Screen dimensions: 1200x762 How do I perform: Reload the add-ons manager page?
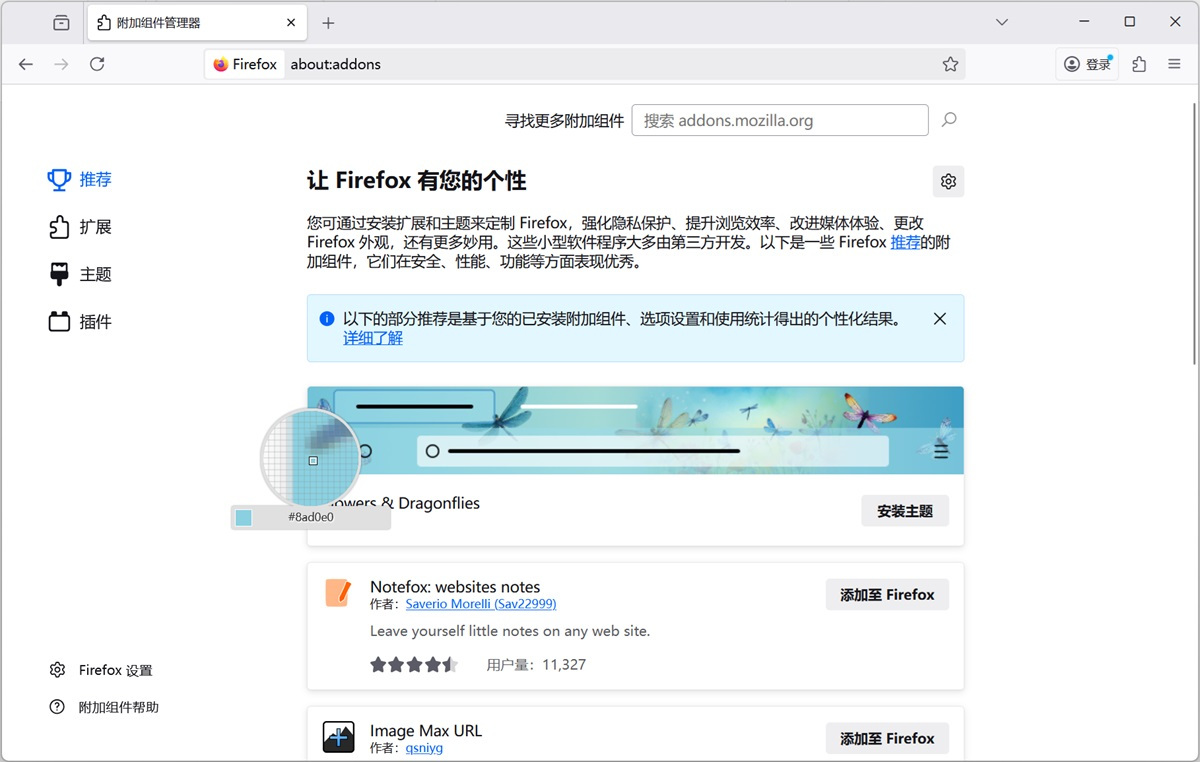tap(97, 63)
